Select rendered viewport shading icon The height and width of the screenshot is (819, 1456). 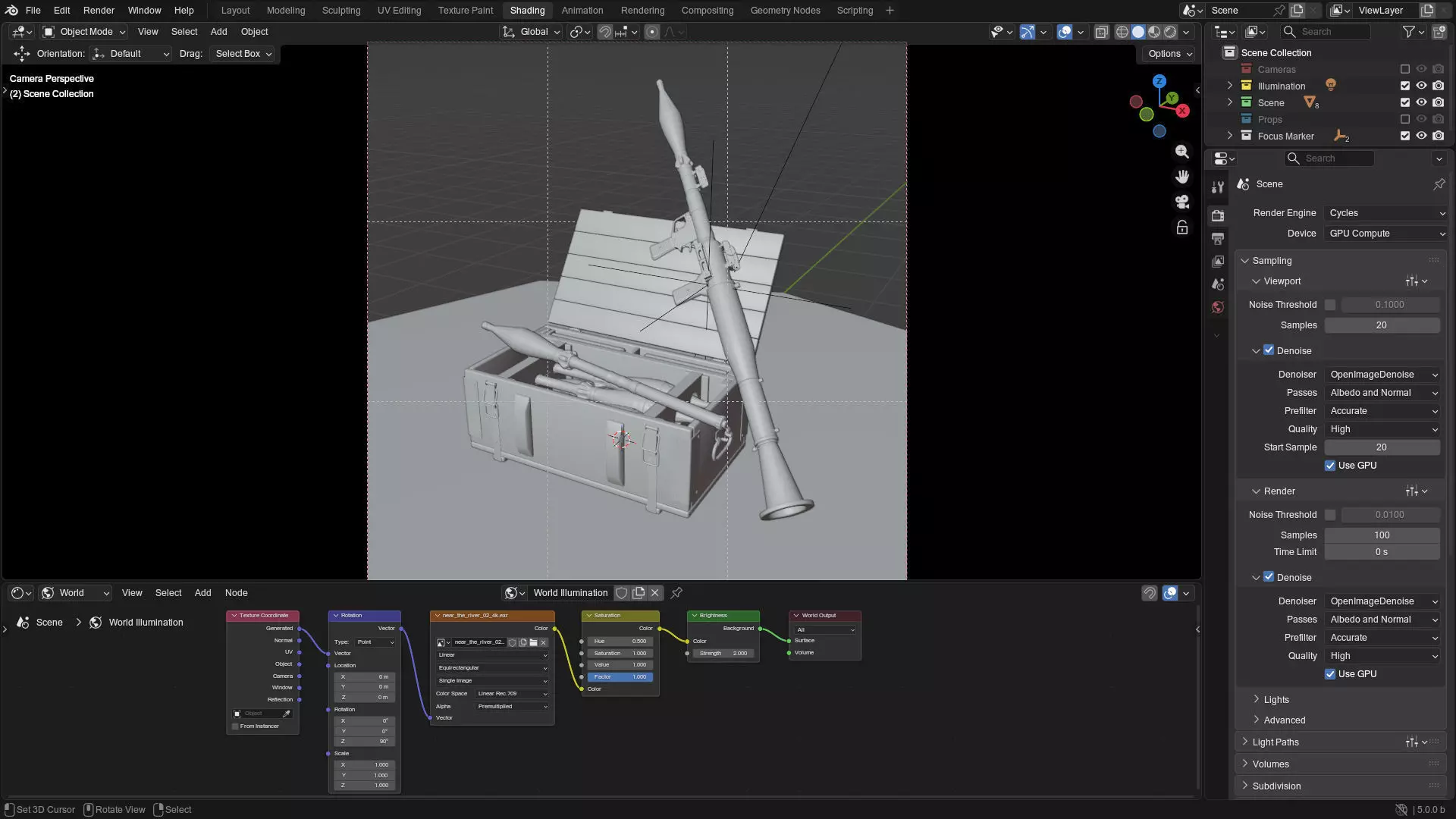pyautogui.click(x=1170, y=32)
